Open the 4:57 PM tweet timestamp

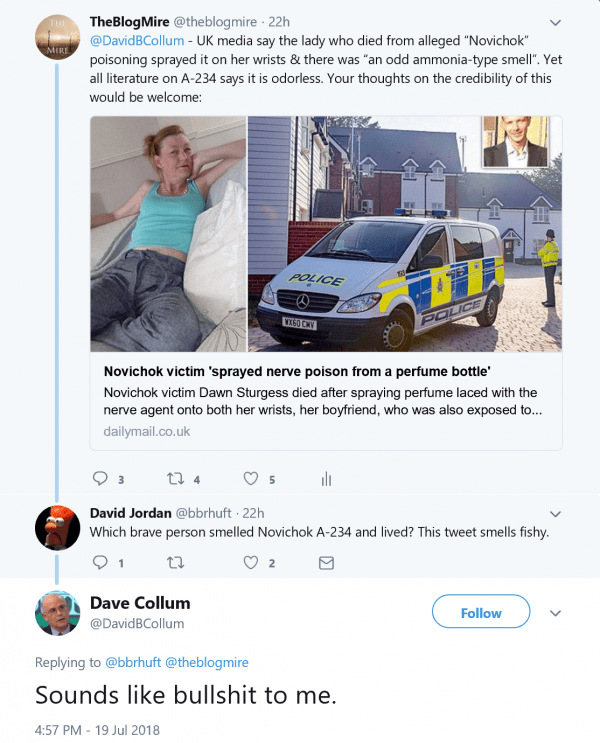[x=97, y=729]
